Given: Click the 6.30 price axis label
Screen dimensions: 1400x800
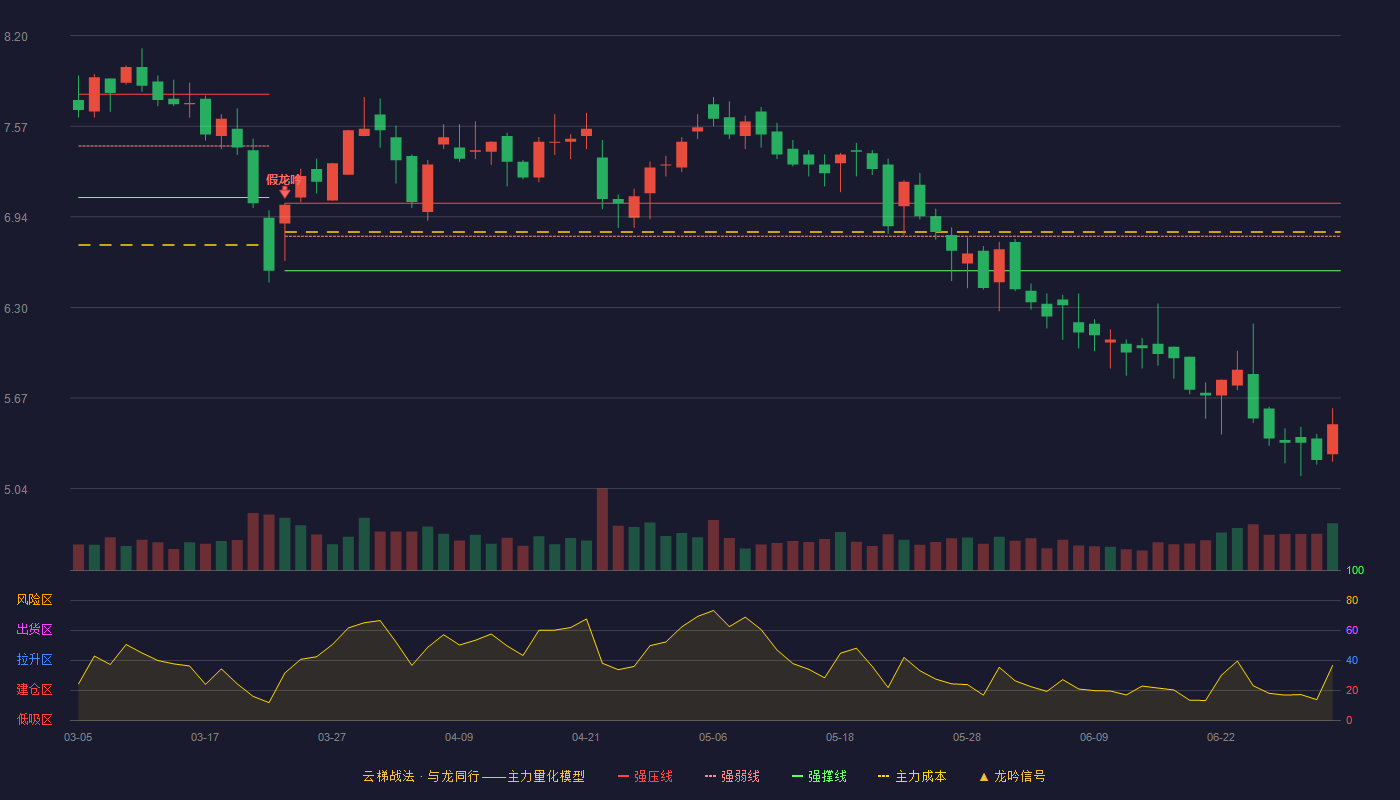Looking at the screenshot, I should click(x=16, y=309).
